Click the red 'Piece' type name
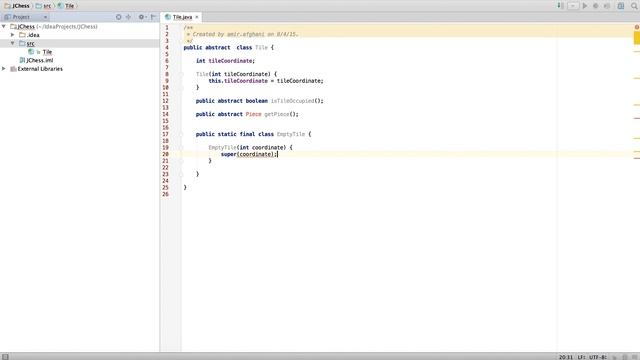Viewport: 640px width, 360px height. (x=253, y=114)
